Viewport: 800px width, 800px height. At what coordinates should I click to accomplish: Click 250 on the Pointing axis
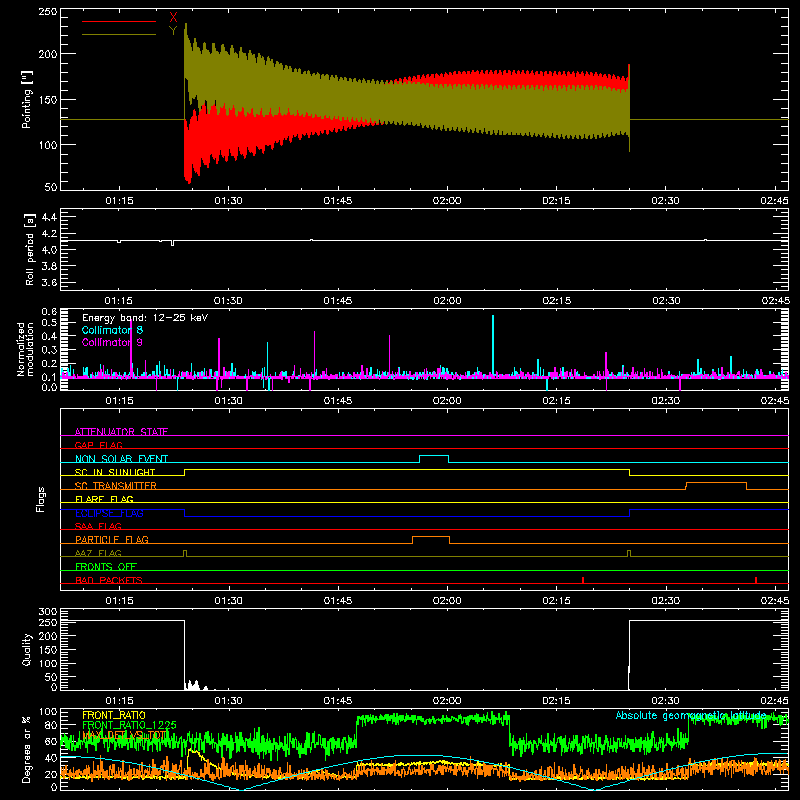tap(47, 12)
